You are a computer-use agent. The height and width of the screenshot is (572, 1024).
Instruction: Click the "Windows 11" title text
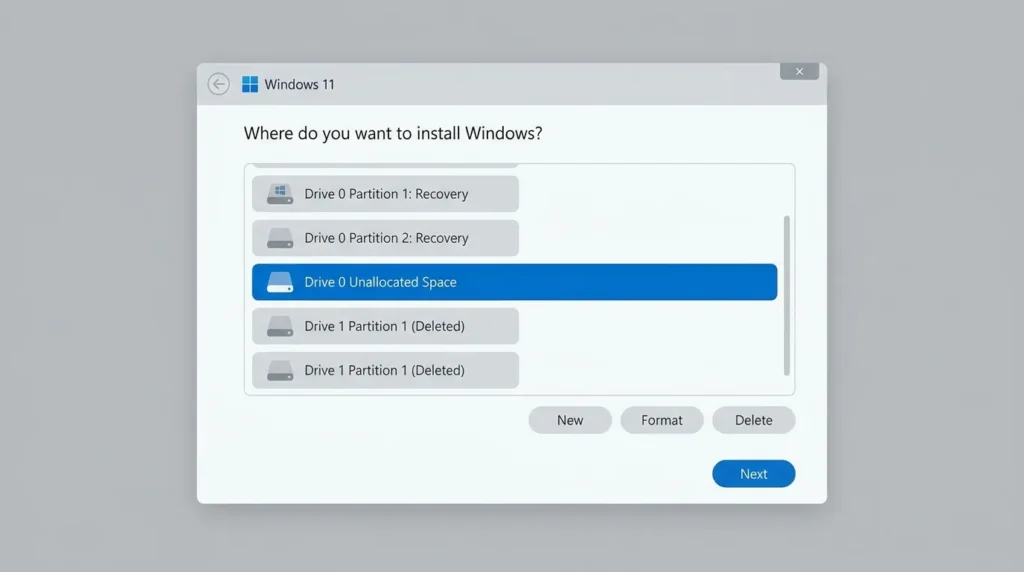coord(299,85)
